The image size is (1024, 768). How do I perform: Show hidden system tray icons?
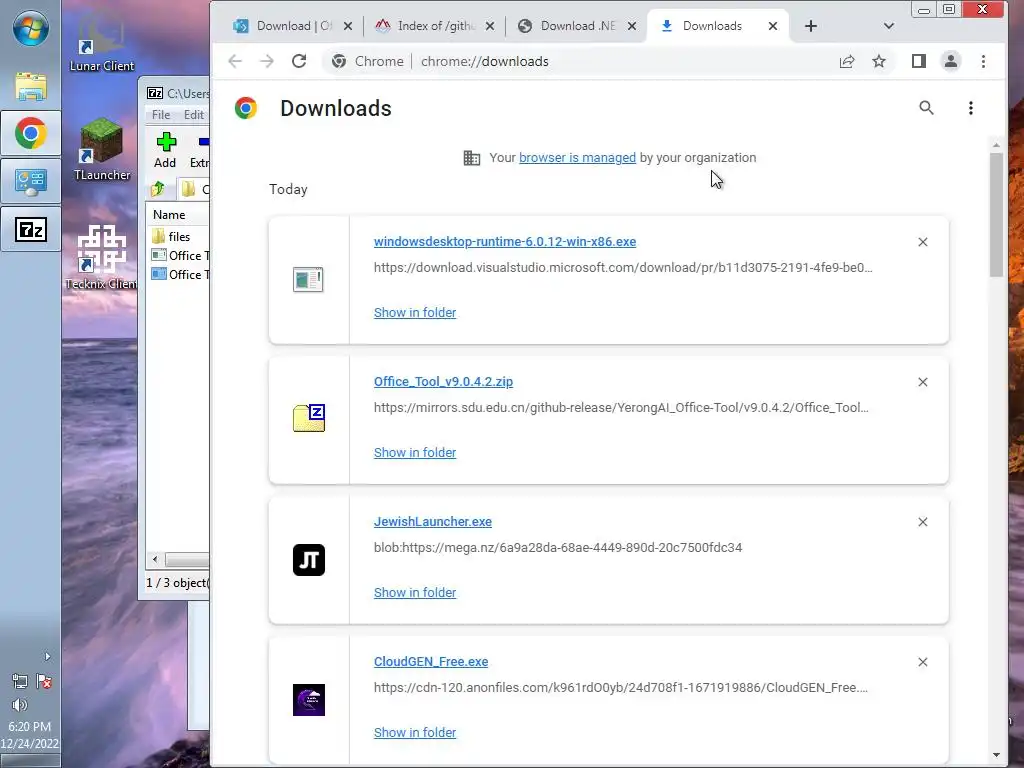[47, 656]
